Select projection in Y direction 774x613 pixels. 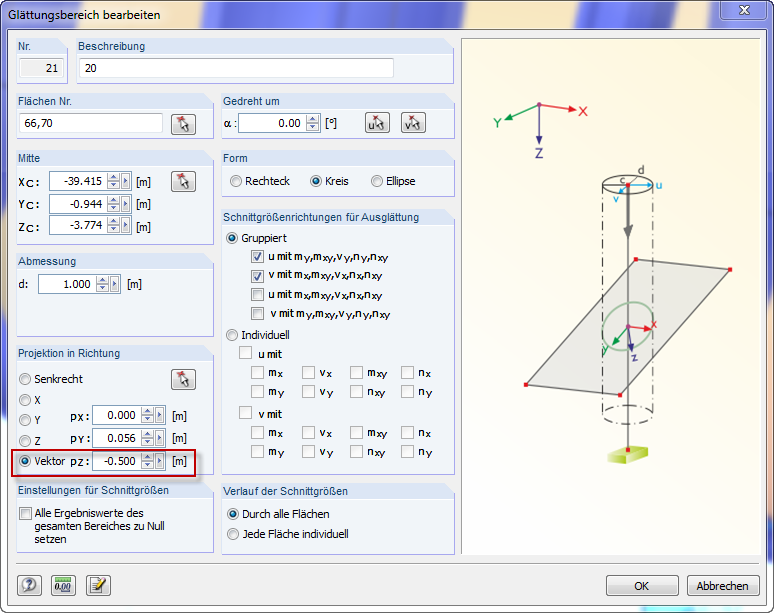pos(25,420)
